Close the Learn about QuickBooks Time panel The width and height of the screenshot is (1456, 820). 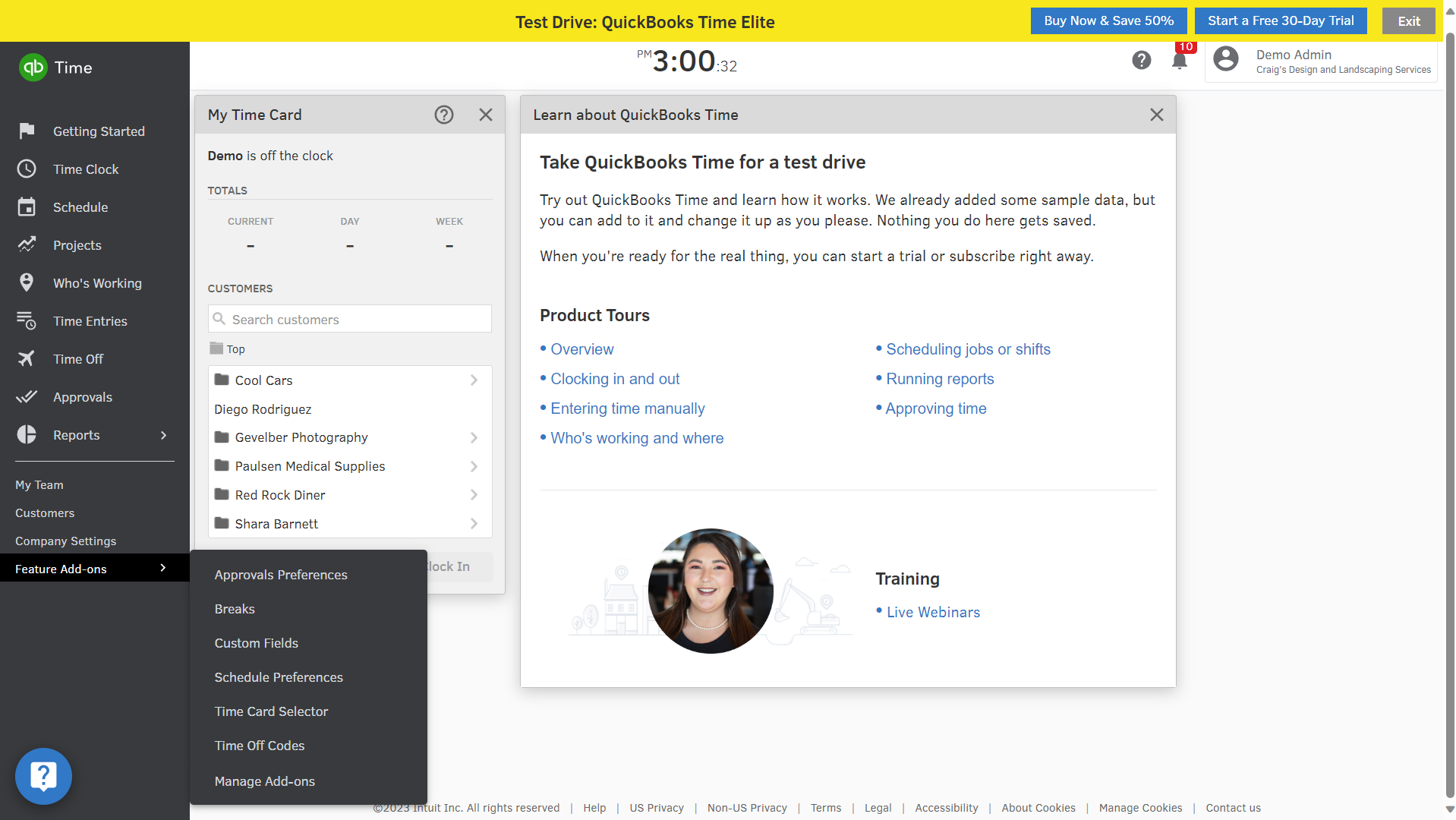1156,115
